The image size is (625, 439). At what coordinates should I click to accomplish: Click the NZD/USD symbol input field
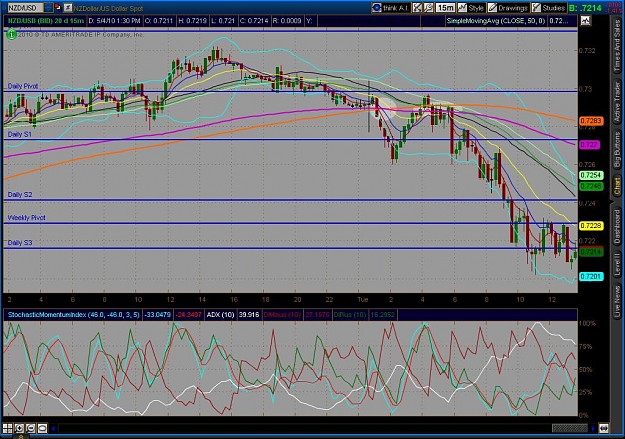[25, 8]
